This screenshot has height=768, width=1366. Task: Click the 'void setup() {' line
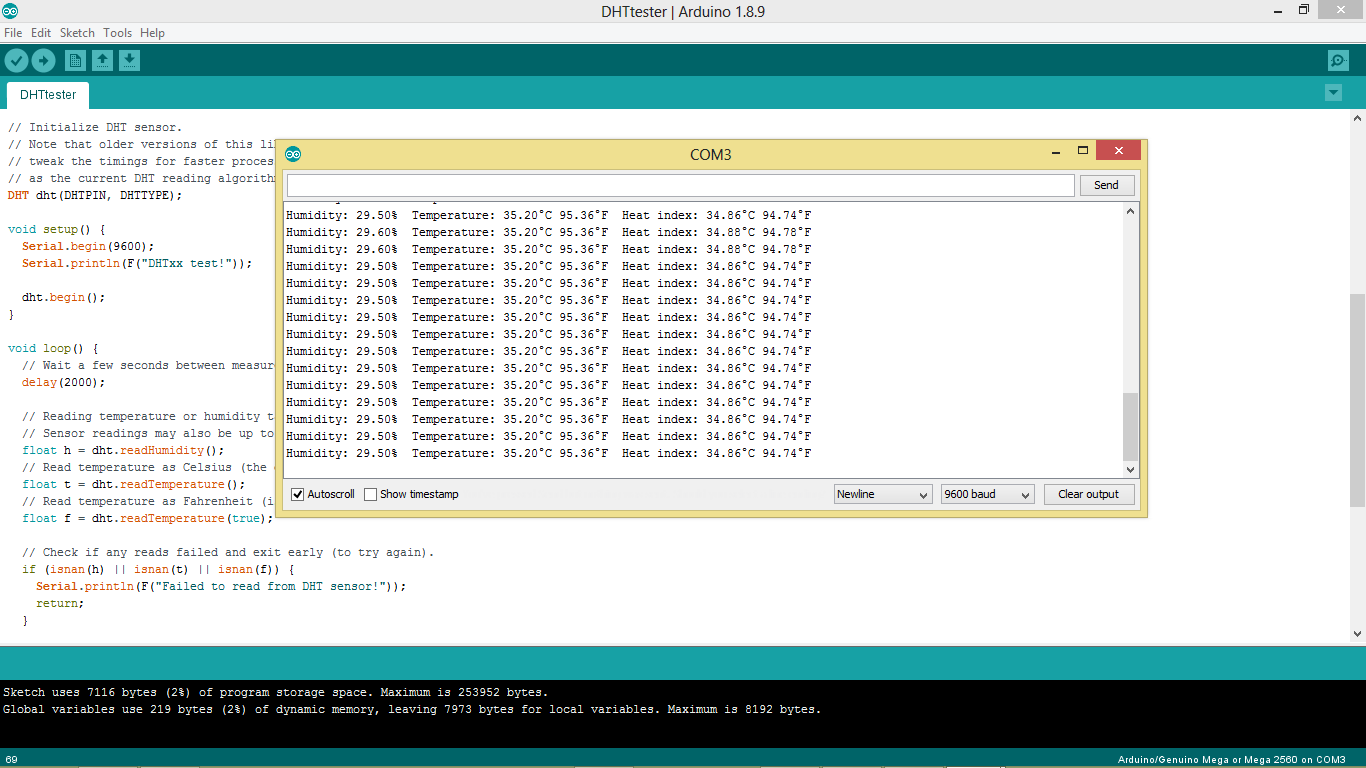(x=56, y=229)
